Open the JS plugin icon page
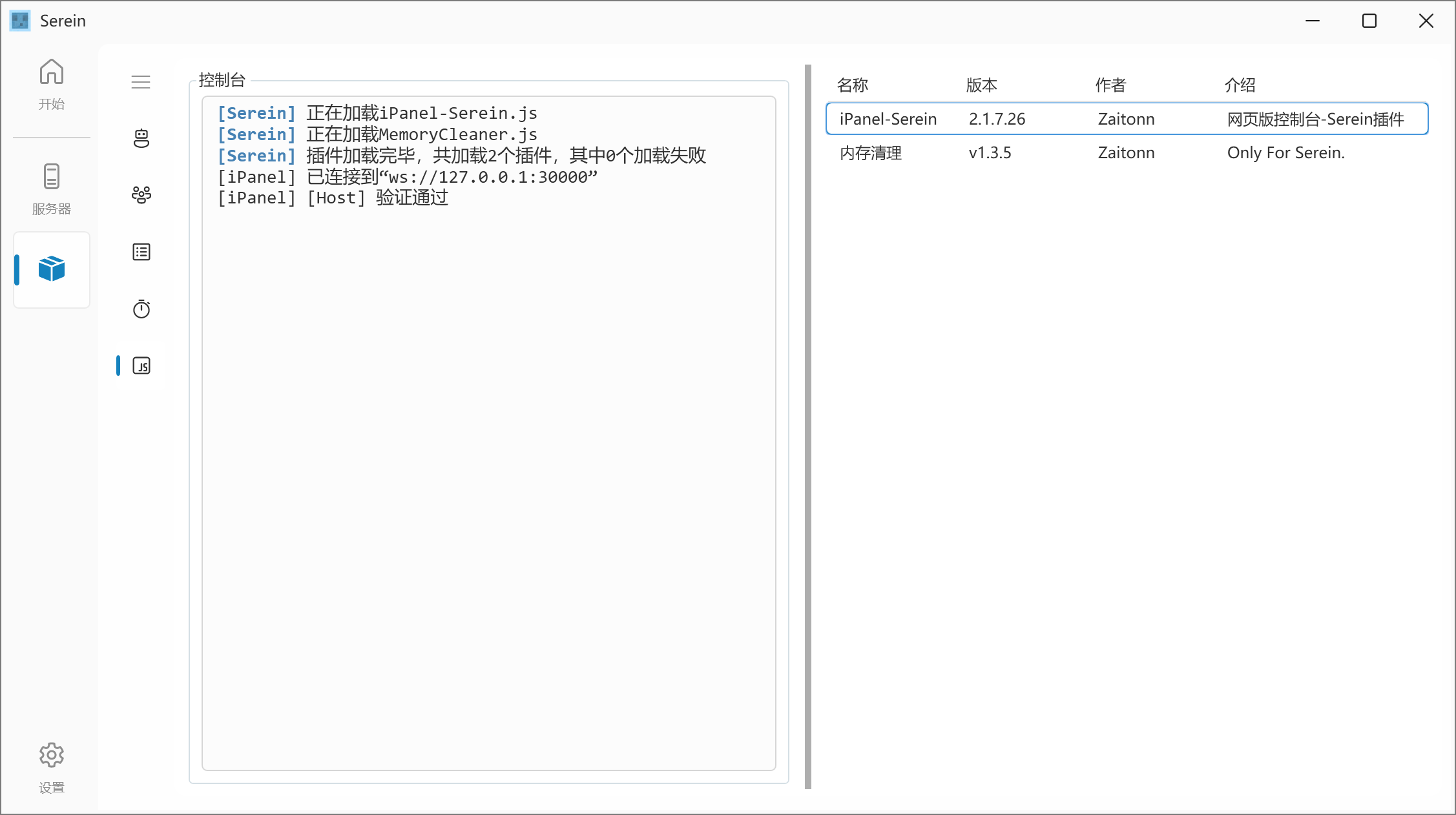1456x815 pixels. click(141, 366)
